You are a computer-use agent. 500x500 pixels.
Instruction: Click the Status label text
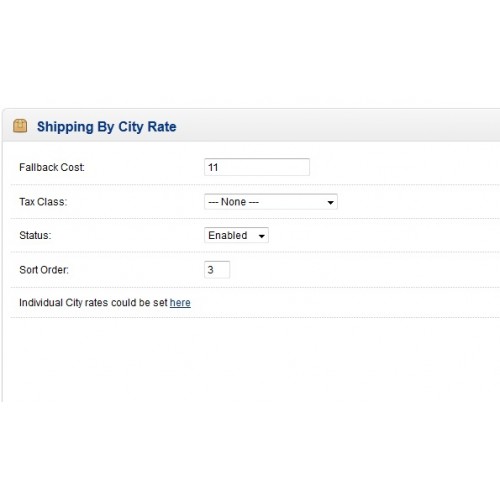coord(35,235)
